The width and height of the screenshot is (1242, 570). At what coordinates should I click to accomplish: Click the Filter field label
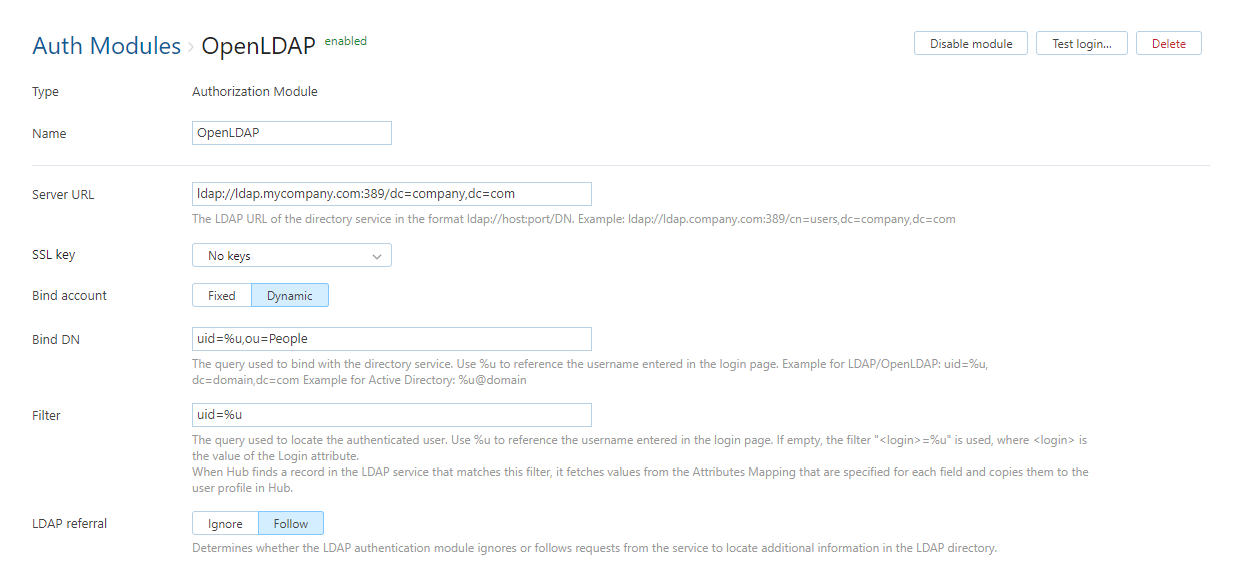point(46,415)
